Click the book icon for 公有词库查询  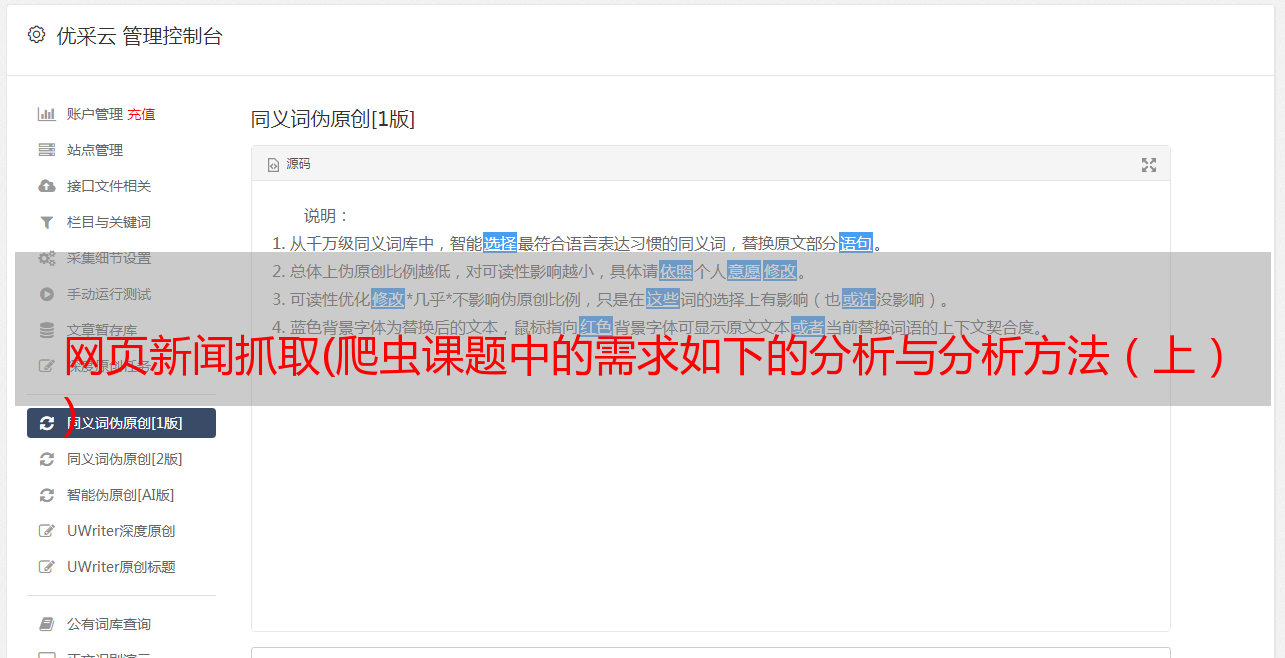[46, 624]
